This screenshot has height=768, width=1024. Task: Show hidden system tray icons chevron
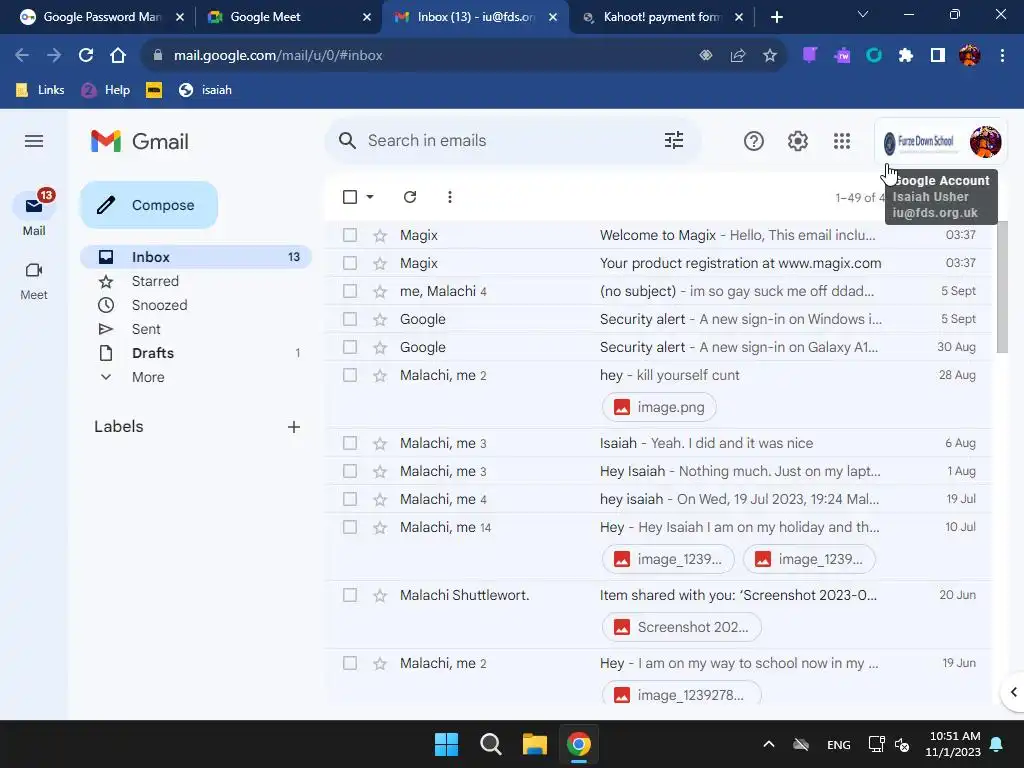[x=769, y=744]
